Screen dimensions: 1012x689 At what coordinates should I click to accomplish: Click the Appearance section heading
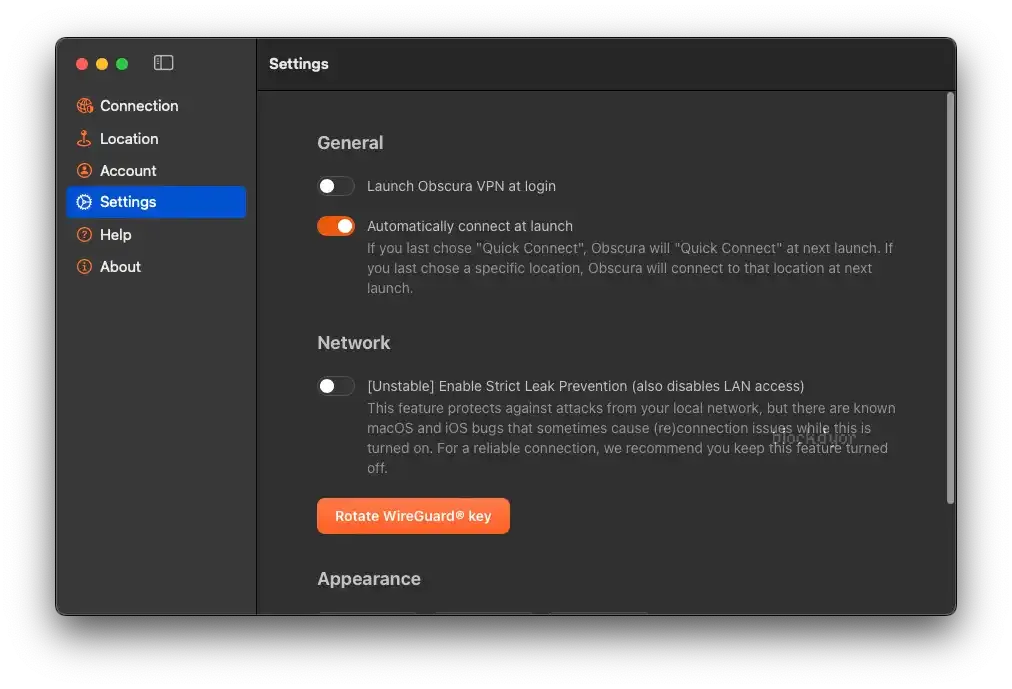click(369, 579)
